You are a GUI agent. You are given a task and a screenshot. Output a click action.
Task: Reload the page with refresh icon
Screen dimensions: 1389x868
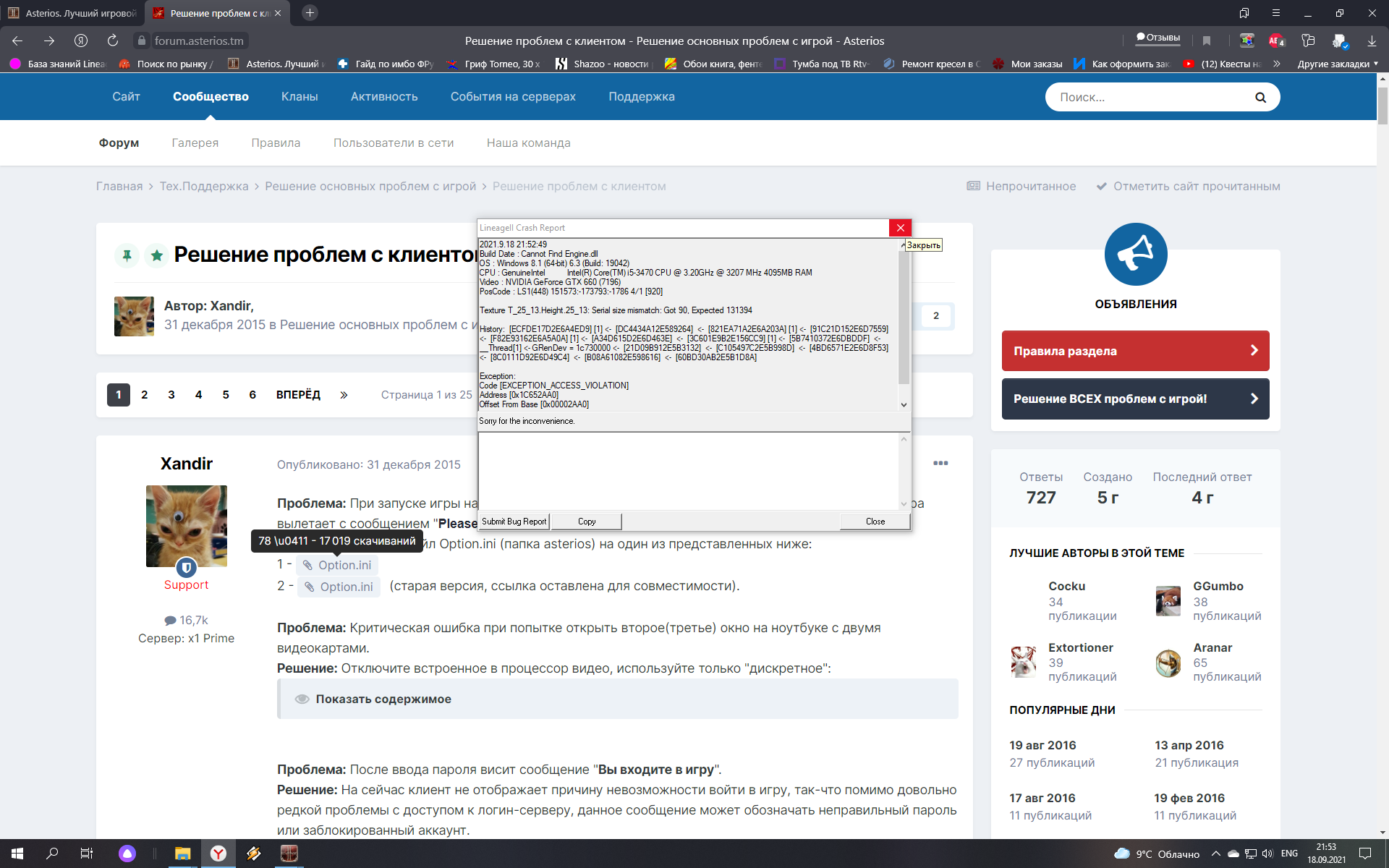pyautogui.click(x=112, y=41)
